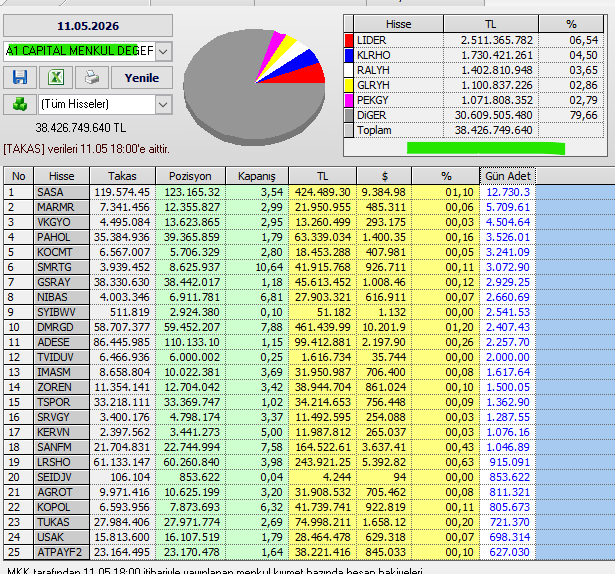Image resolution: width=615 pixels, height=574 pixels.
Task: Sort by the Pozisyon column header
Action: tap(190, 176)
